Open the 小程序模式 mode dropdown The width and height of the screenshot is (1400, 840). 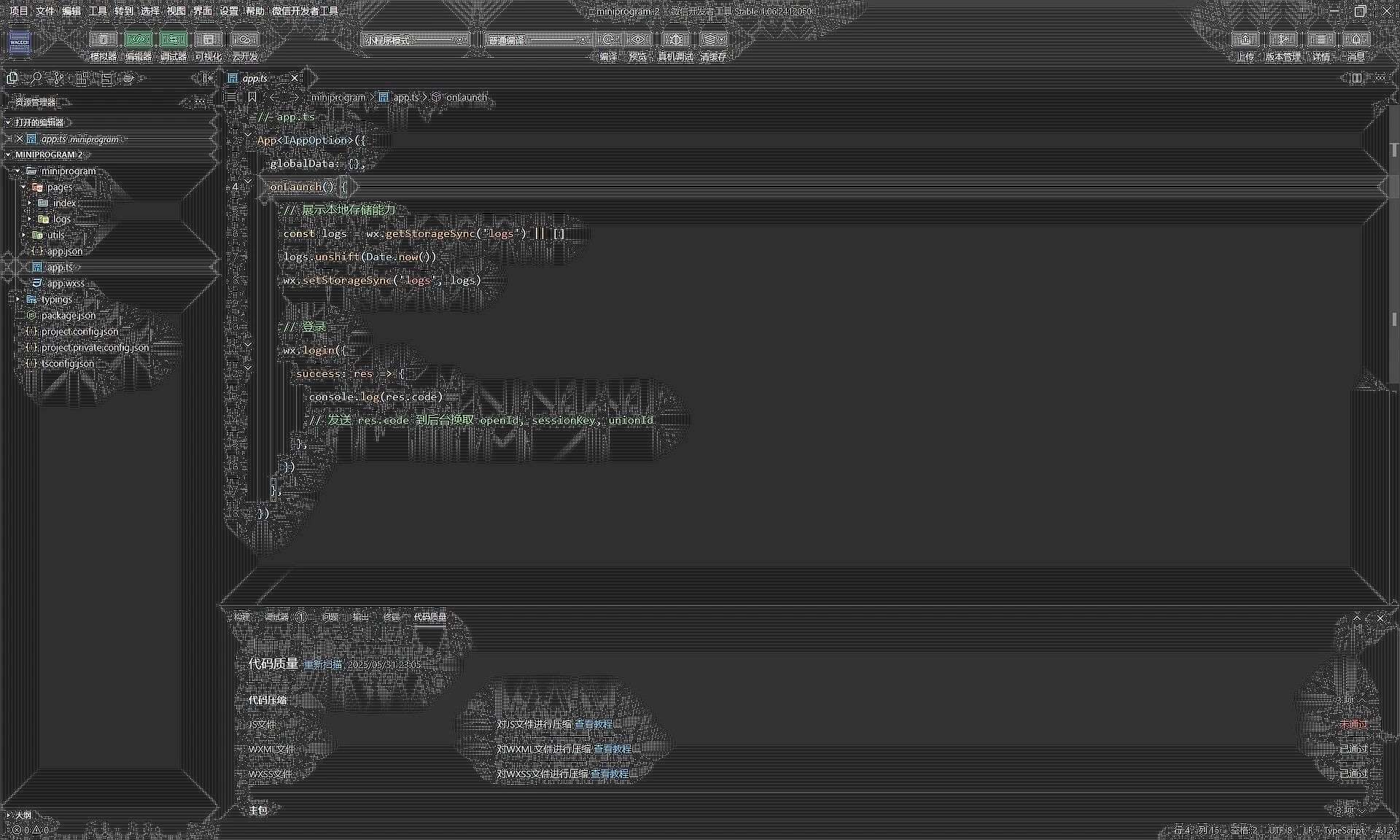pos(415,40)
